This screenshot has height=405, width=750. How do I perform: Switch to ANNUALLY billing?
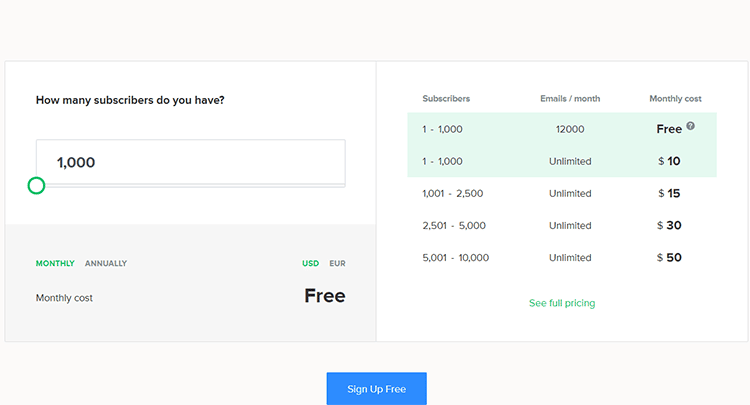point(106,263)
